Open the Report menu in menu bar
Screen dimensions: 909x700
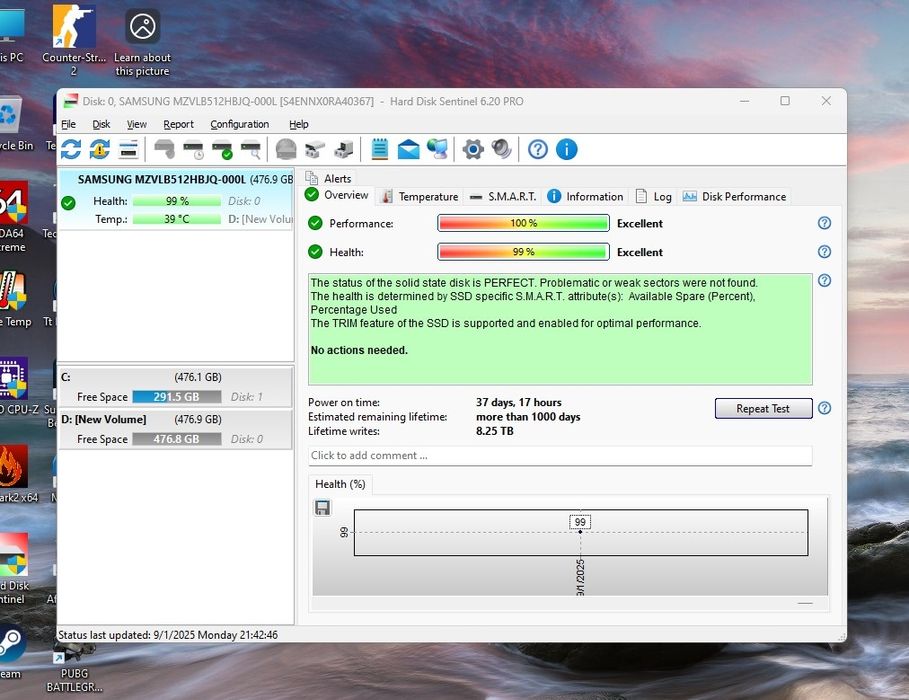tap(178, 125)
